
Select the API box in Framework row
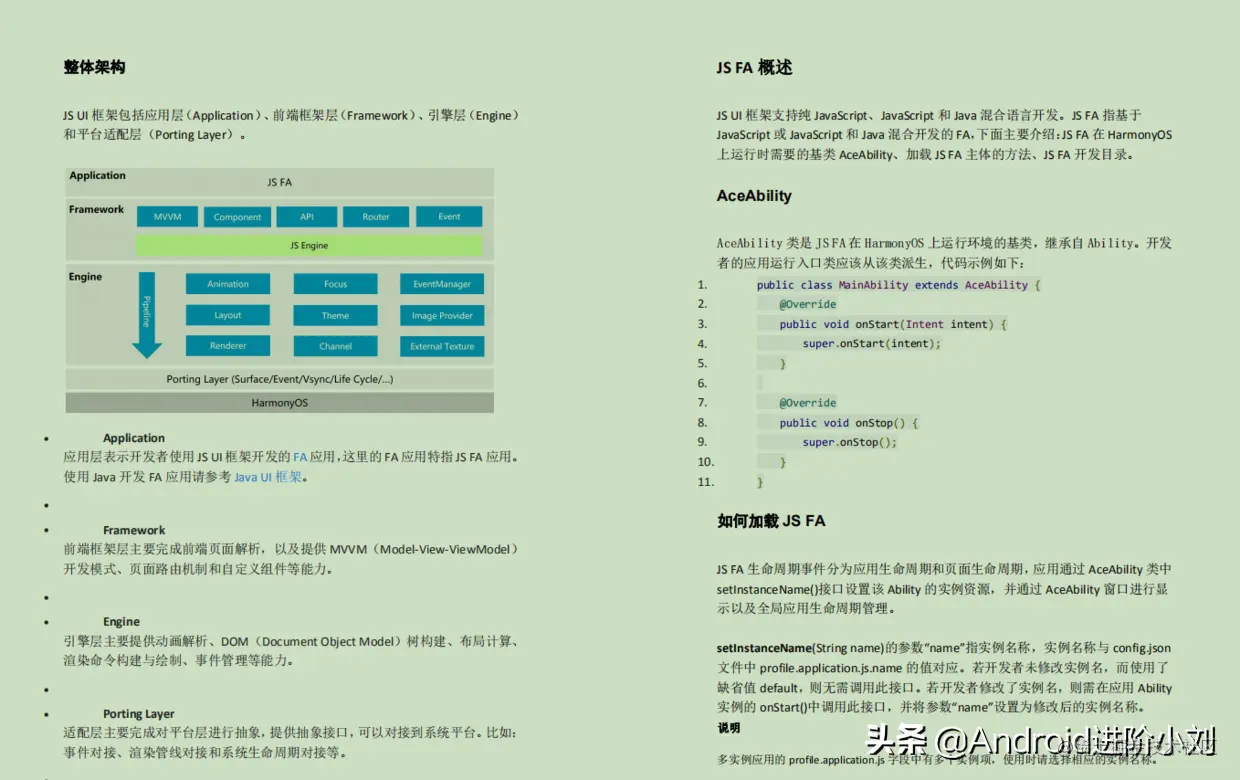pos(307,216)
